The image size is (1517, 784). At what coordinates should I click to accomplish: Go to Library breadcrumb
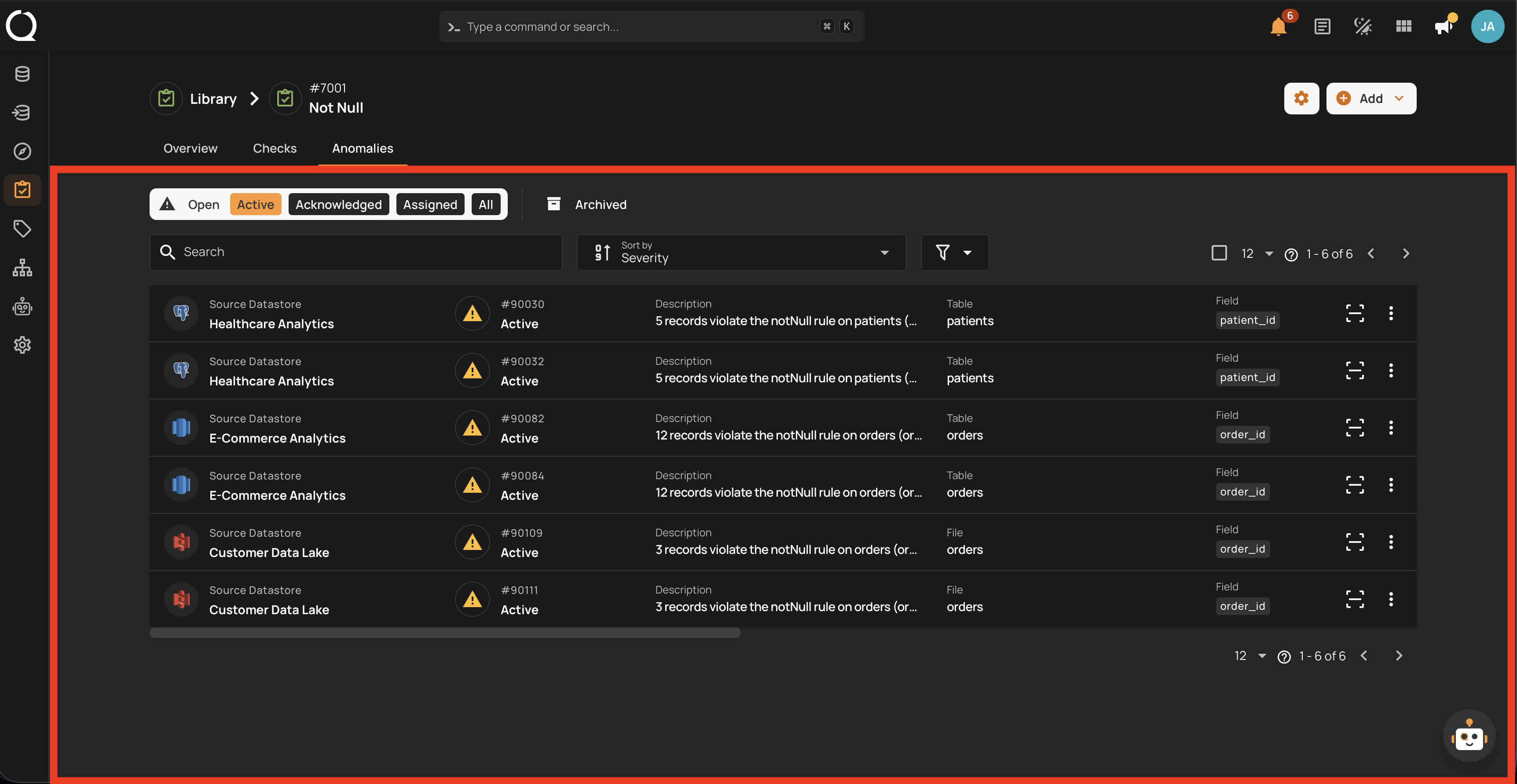(194, 99)
